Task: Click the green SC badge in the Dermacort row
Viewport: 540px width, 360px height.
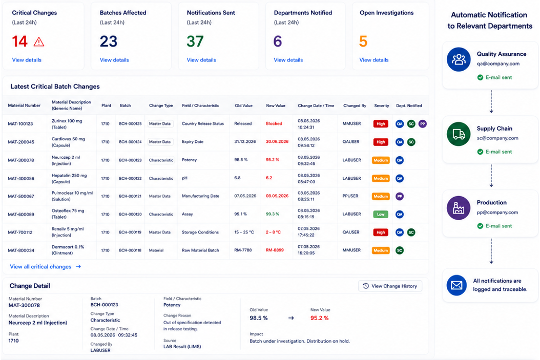Action: click(x=399, y=250)
